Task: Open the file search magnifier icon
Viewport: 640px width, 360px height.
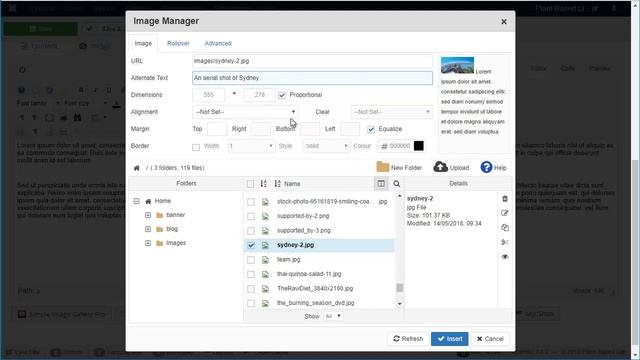Action: [396, 184]
